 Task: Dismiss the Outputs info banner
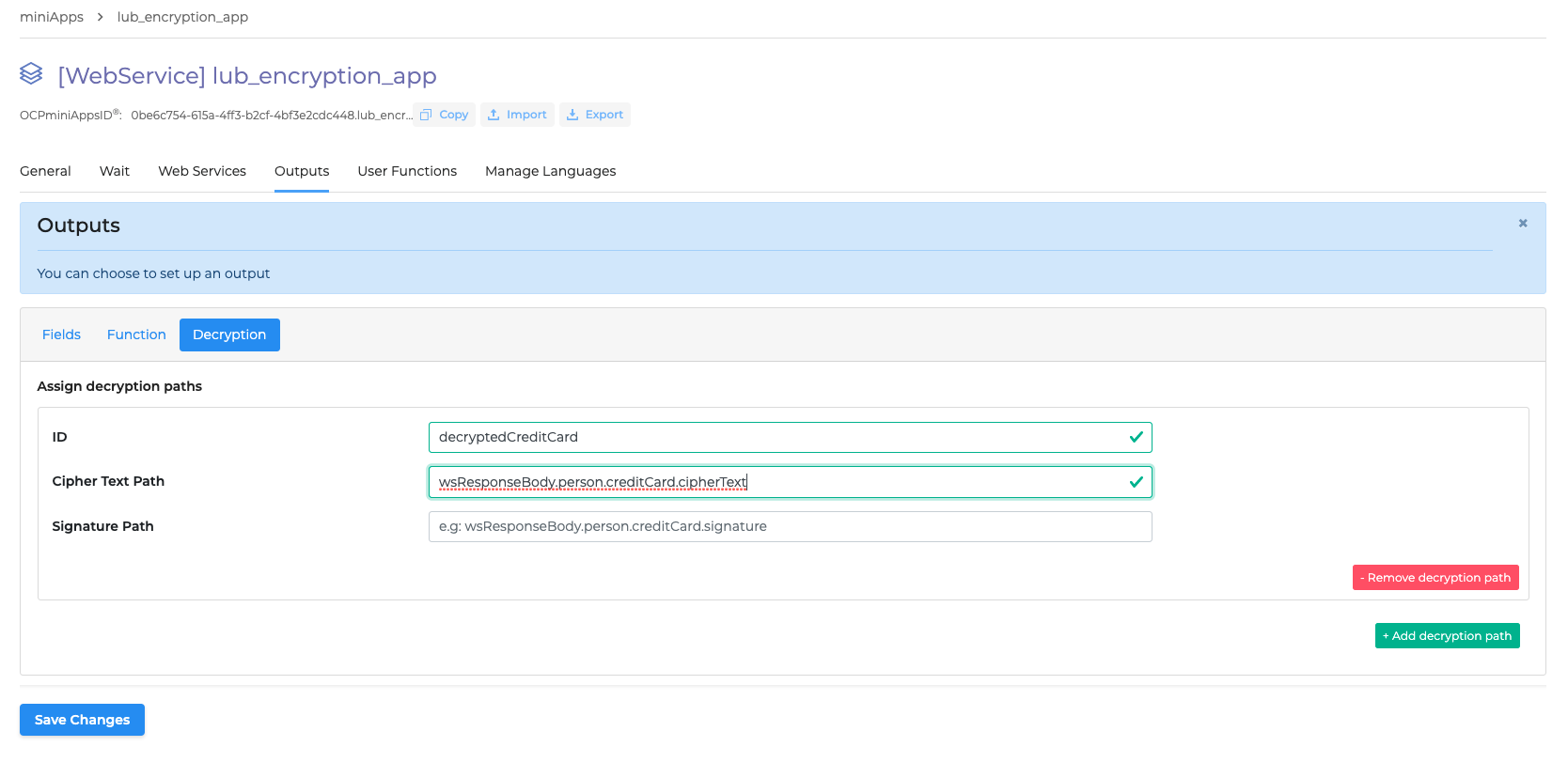coord(1522,224)
